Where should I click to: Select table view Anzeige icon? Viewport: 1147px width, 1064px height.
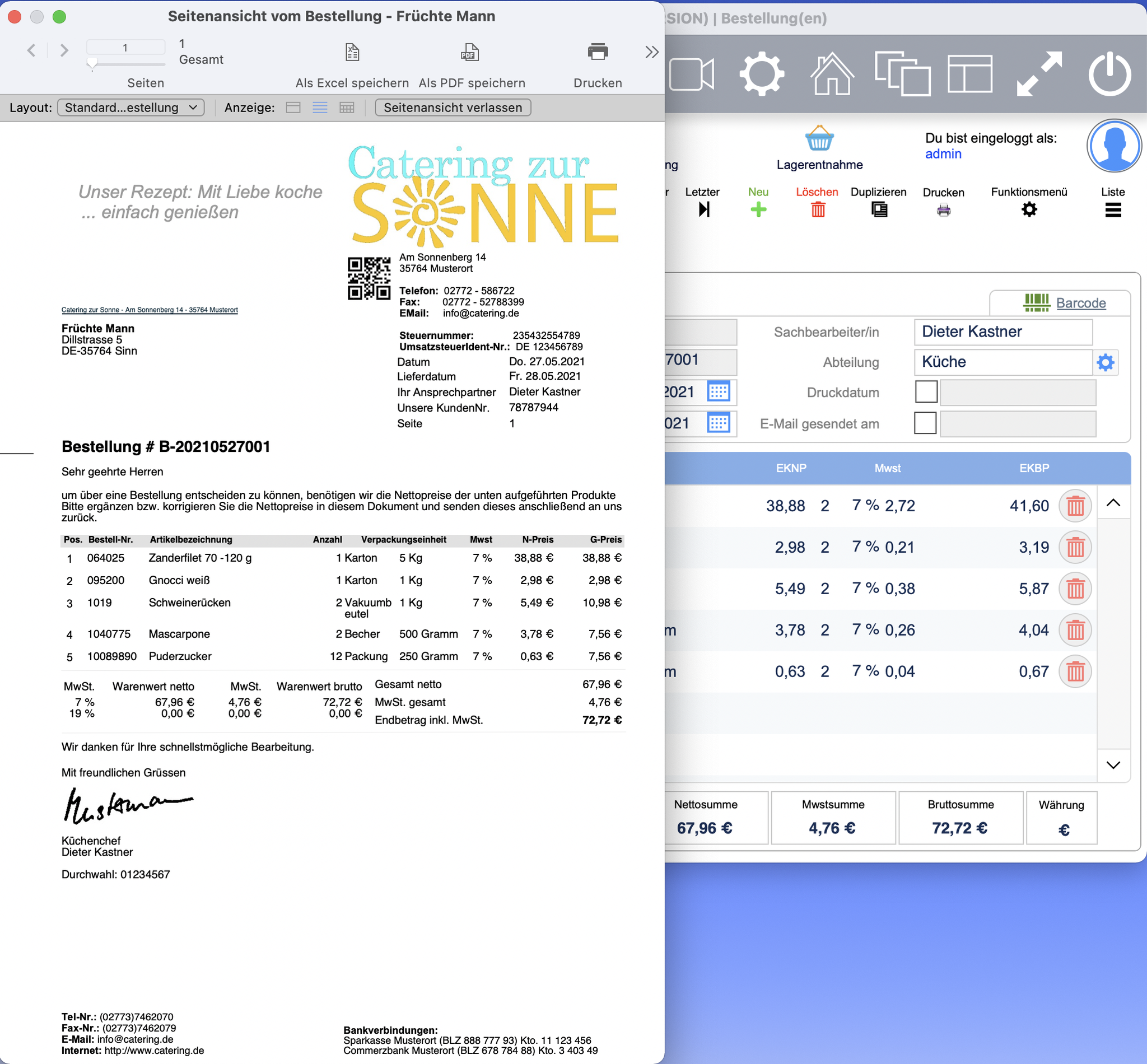point(347,108)
